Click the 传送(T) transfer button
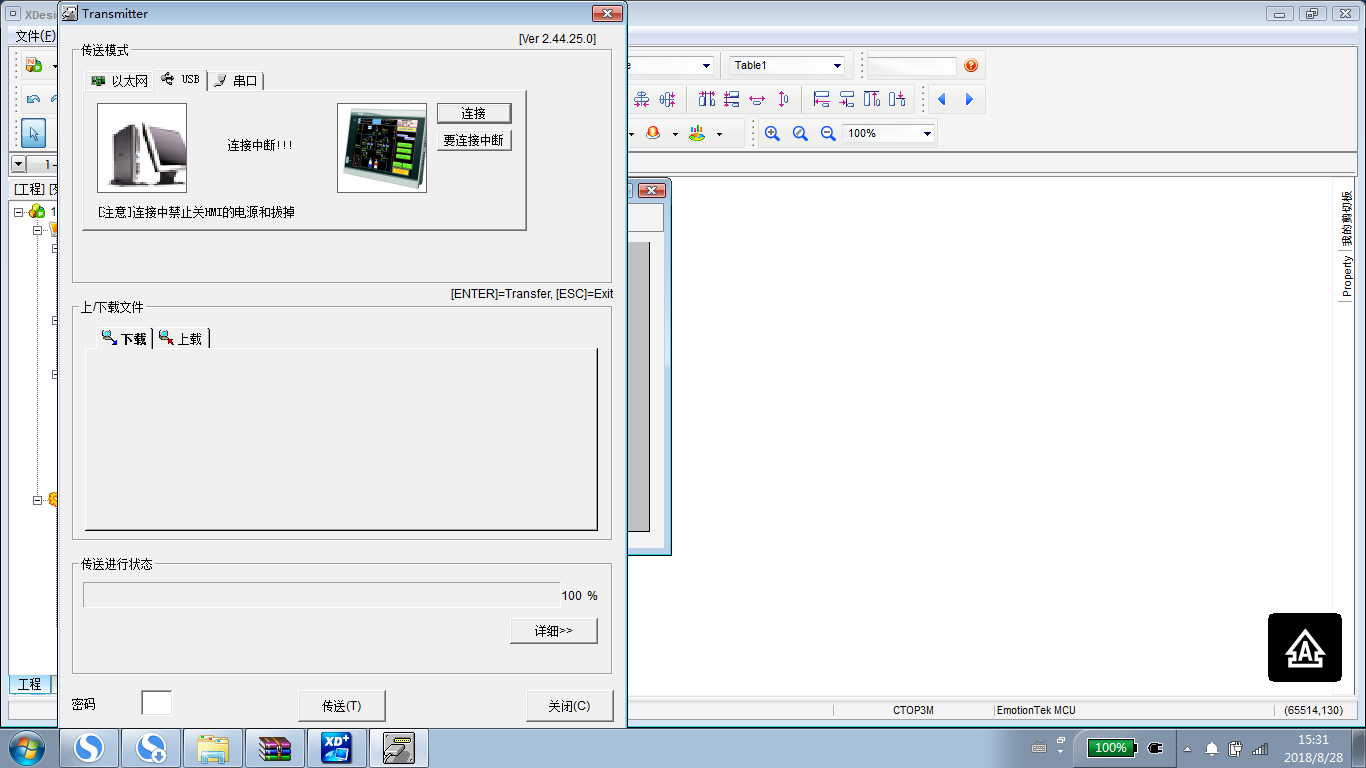The height and width of the screenshot is (768, 1366). [x=341, y=706]
